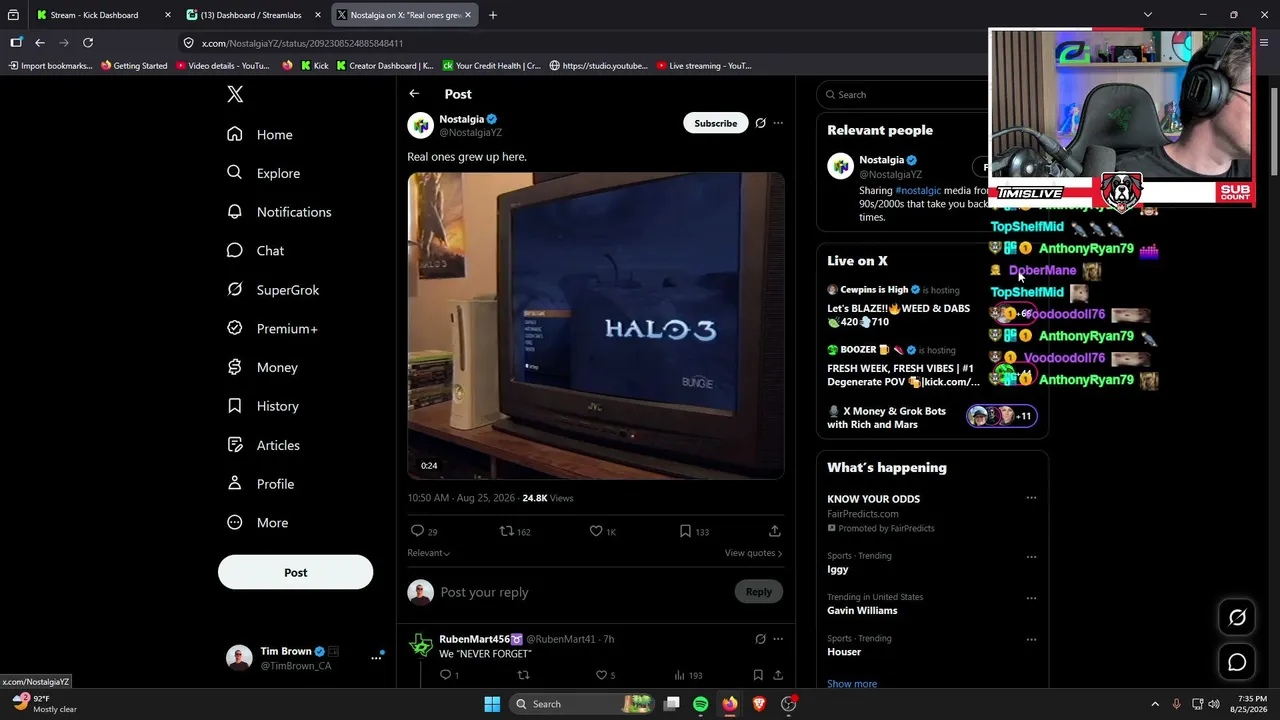Click the taskbar Search box
This screenshot has width=1280, height=720.
[x=582, y=704]
